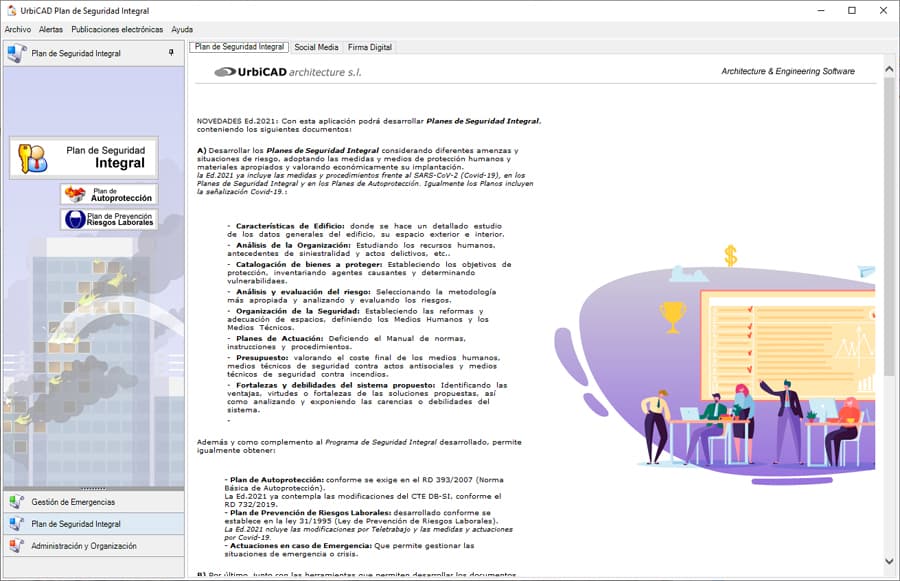
Task: Open Plan de Seguridad Integral large button
Action: click(x=84, y=157)
